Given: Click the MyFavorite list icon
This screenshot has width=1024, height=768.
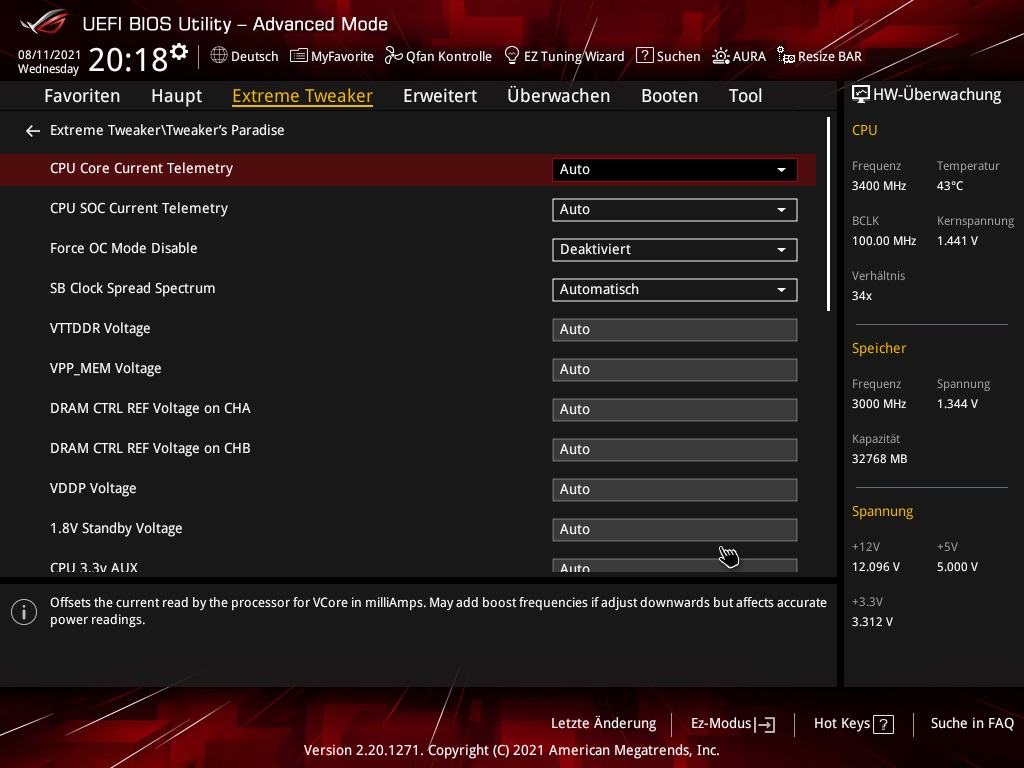Looking at the screenshot, I should point(298,56).
